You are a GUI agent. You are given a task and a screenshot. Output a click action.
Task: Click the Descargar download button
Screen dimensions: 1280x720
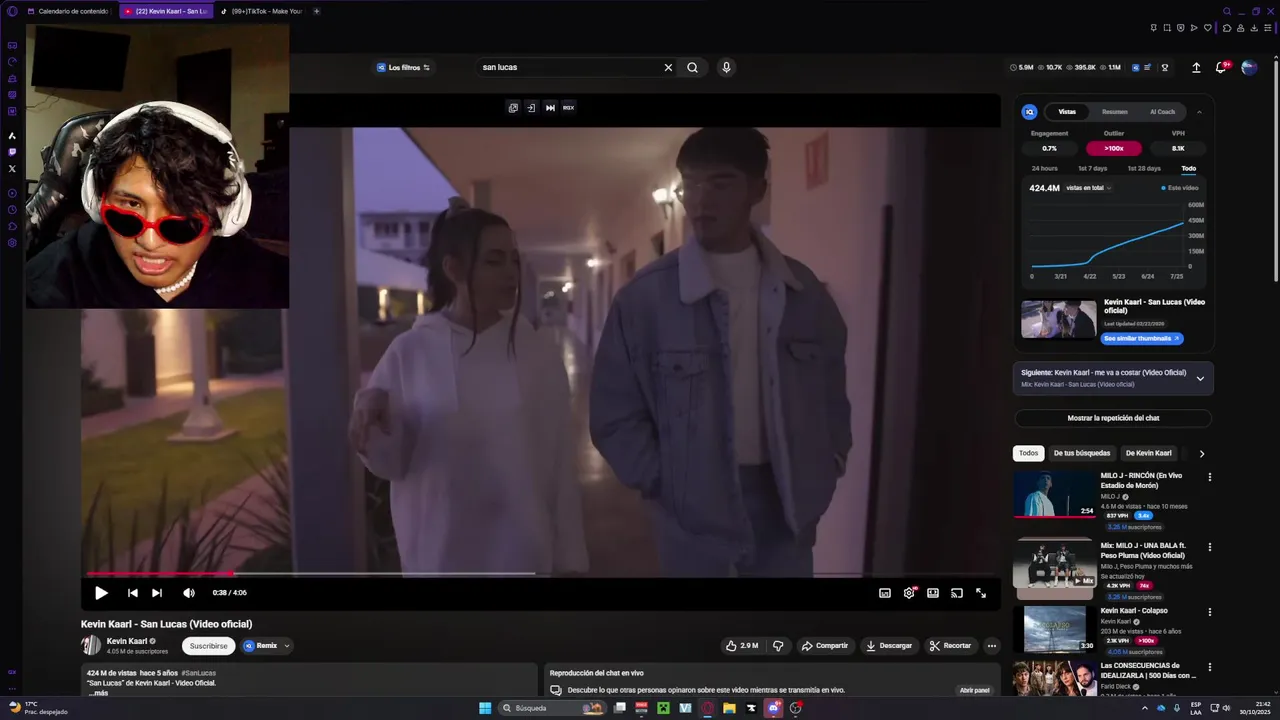[889, 646]
